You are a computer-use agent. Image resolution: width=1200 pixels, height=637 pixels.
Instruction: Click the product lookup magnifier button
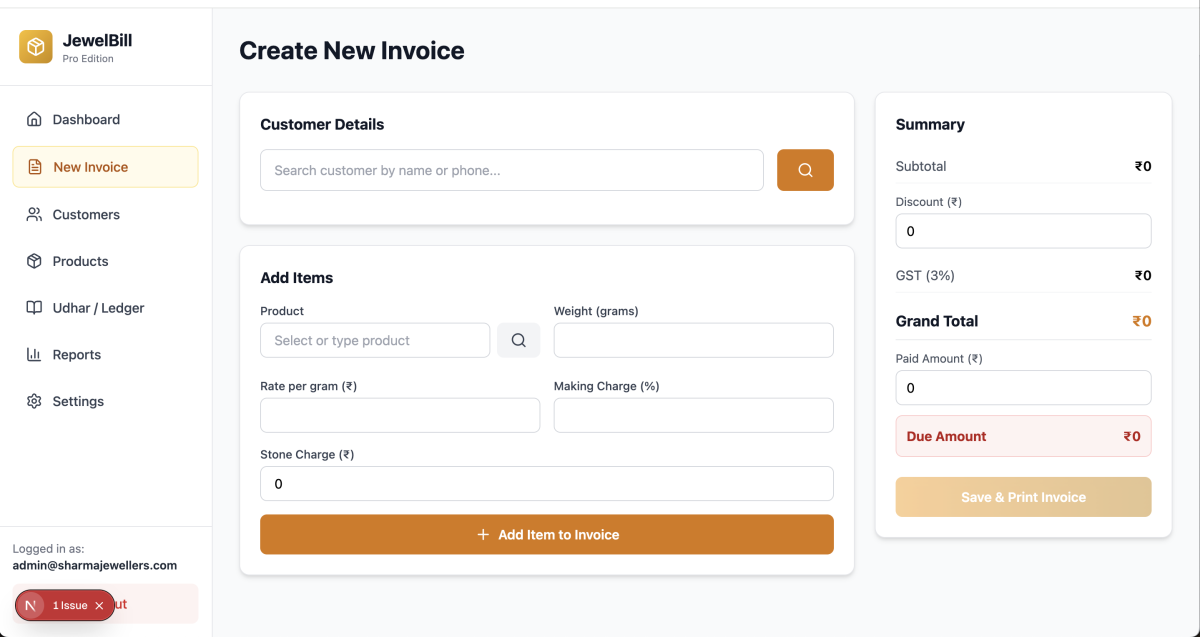click(x=519, y=341)
